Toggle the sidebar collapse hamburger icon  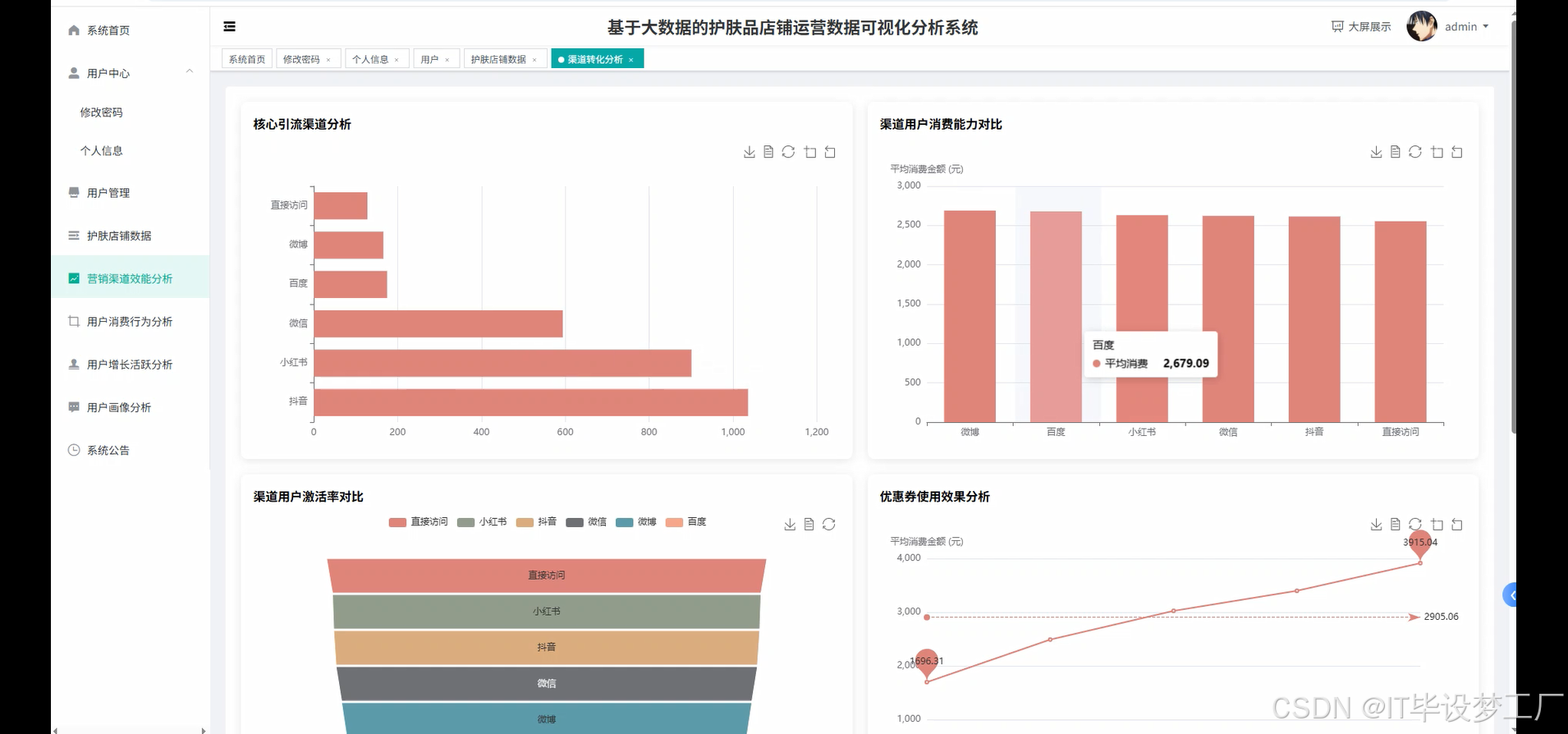(230, 27)
